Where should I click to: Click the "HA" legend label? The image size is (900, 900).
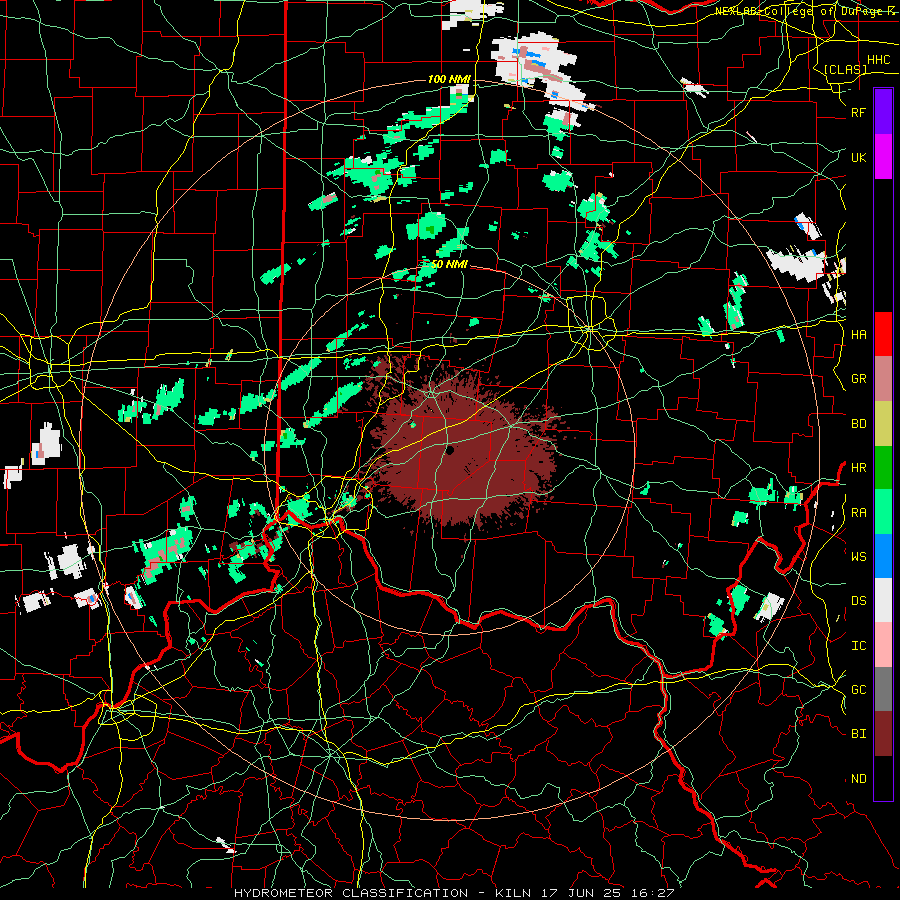tap(858, 335)
